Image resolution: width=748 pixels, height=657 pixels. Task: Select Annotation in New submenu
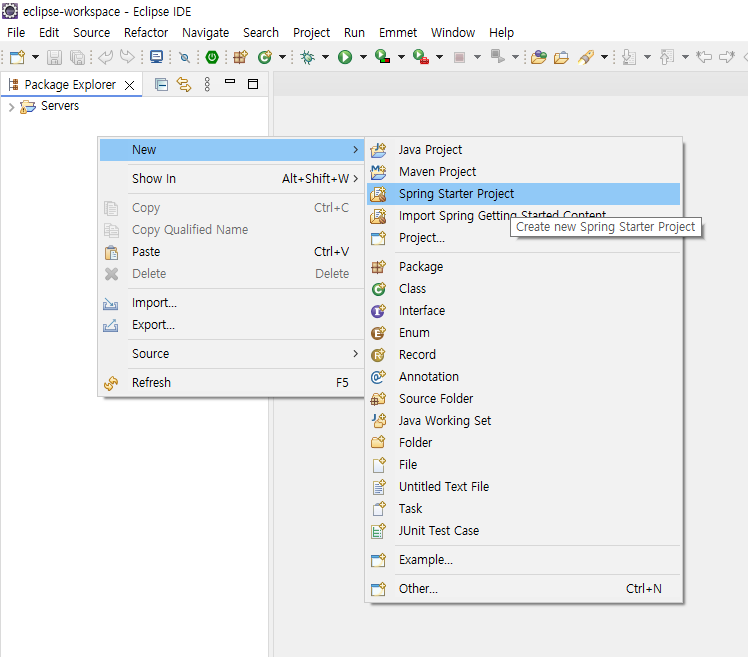(x=523, y=376)
